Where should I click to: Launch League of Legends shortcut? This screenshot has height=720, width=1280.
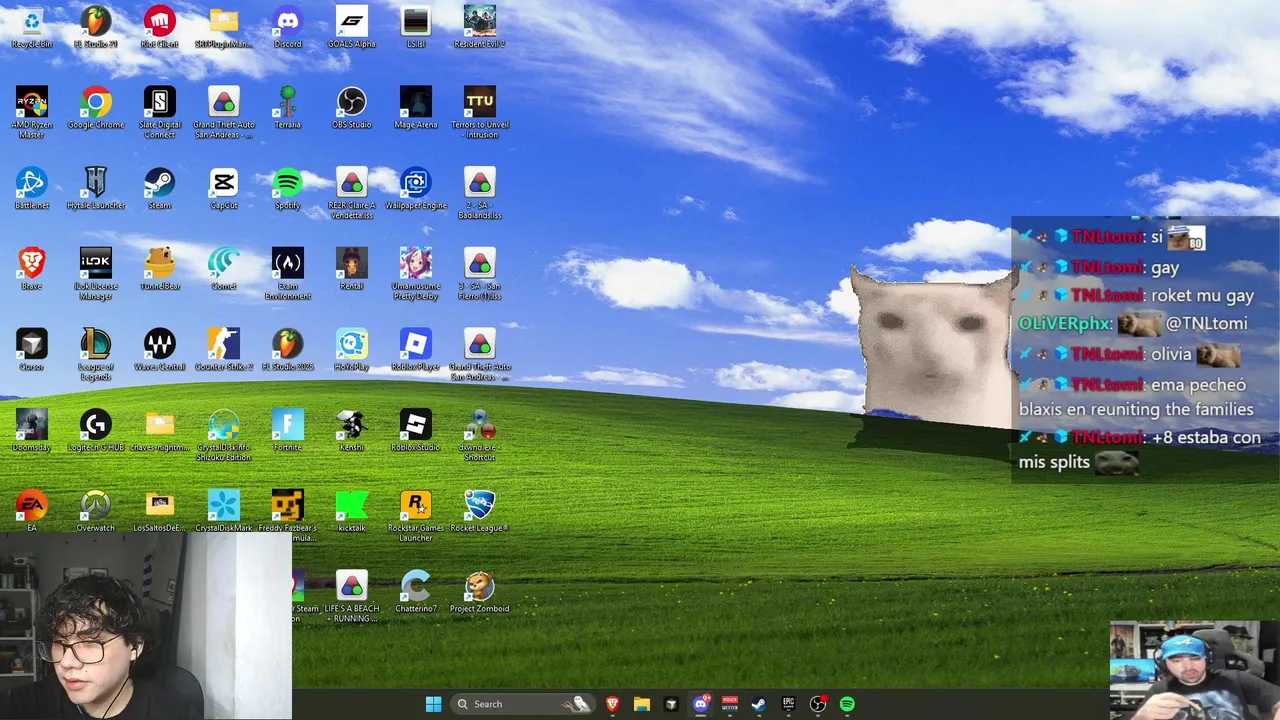[96, 355]
